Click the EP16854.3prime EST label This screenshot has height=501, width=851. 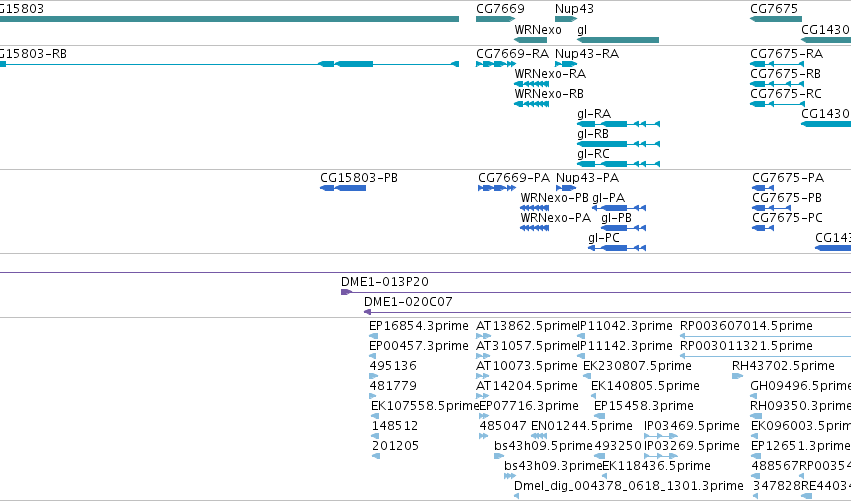point(418,326)
